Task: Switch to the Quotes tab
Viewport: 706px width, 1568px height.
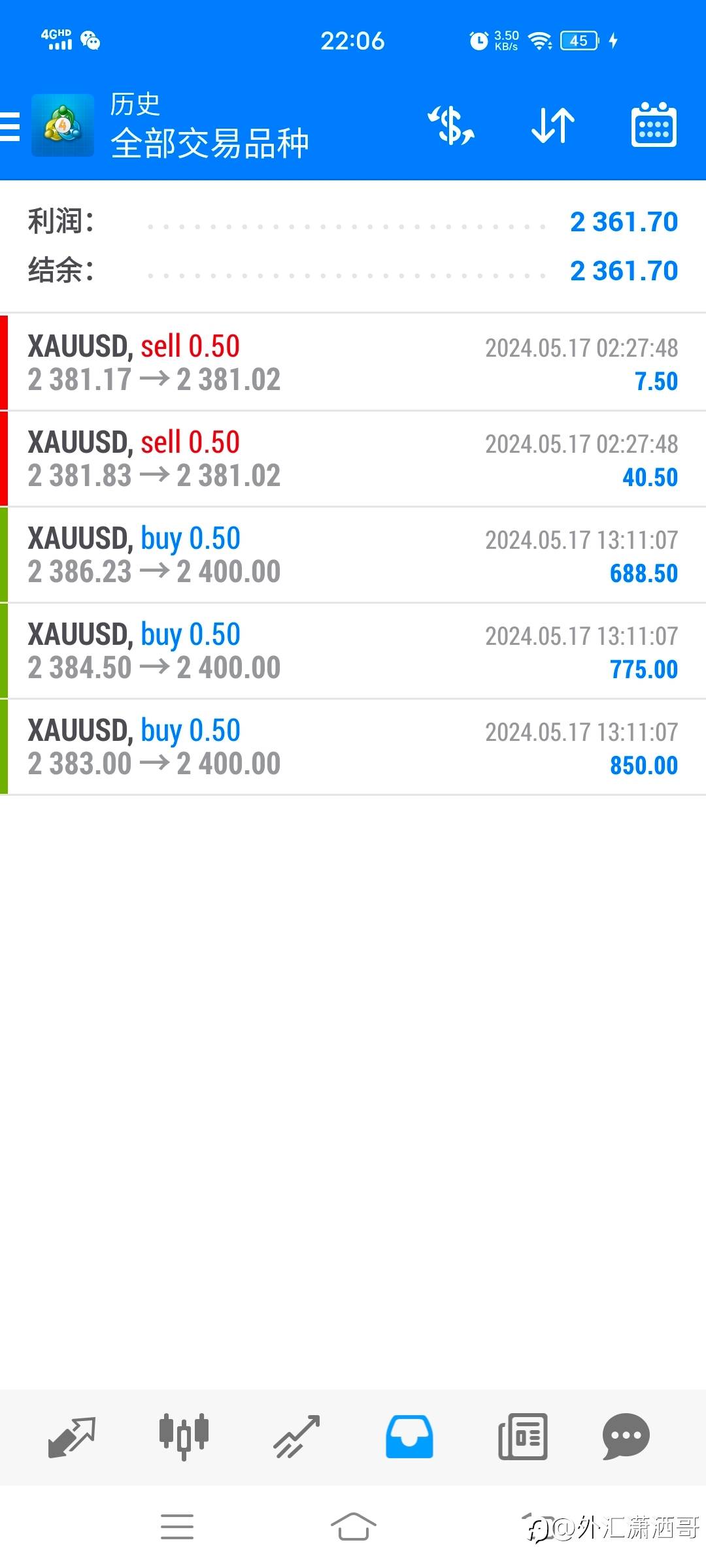Action: (x=72, y=1436)
